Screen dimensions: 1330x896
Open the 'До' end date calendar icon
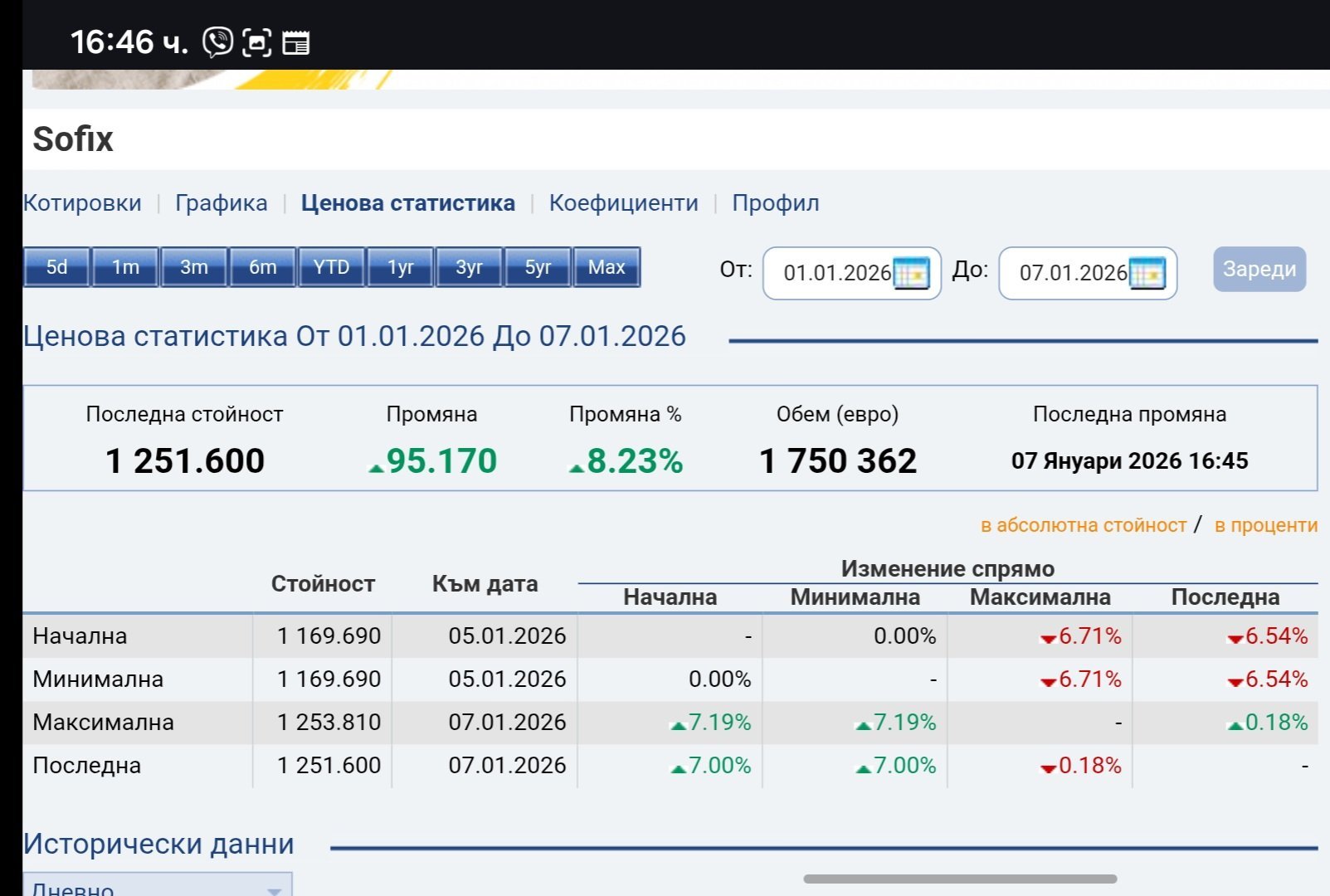pyautogui.click(x=1147, y=273)
